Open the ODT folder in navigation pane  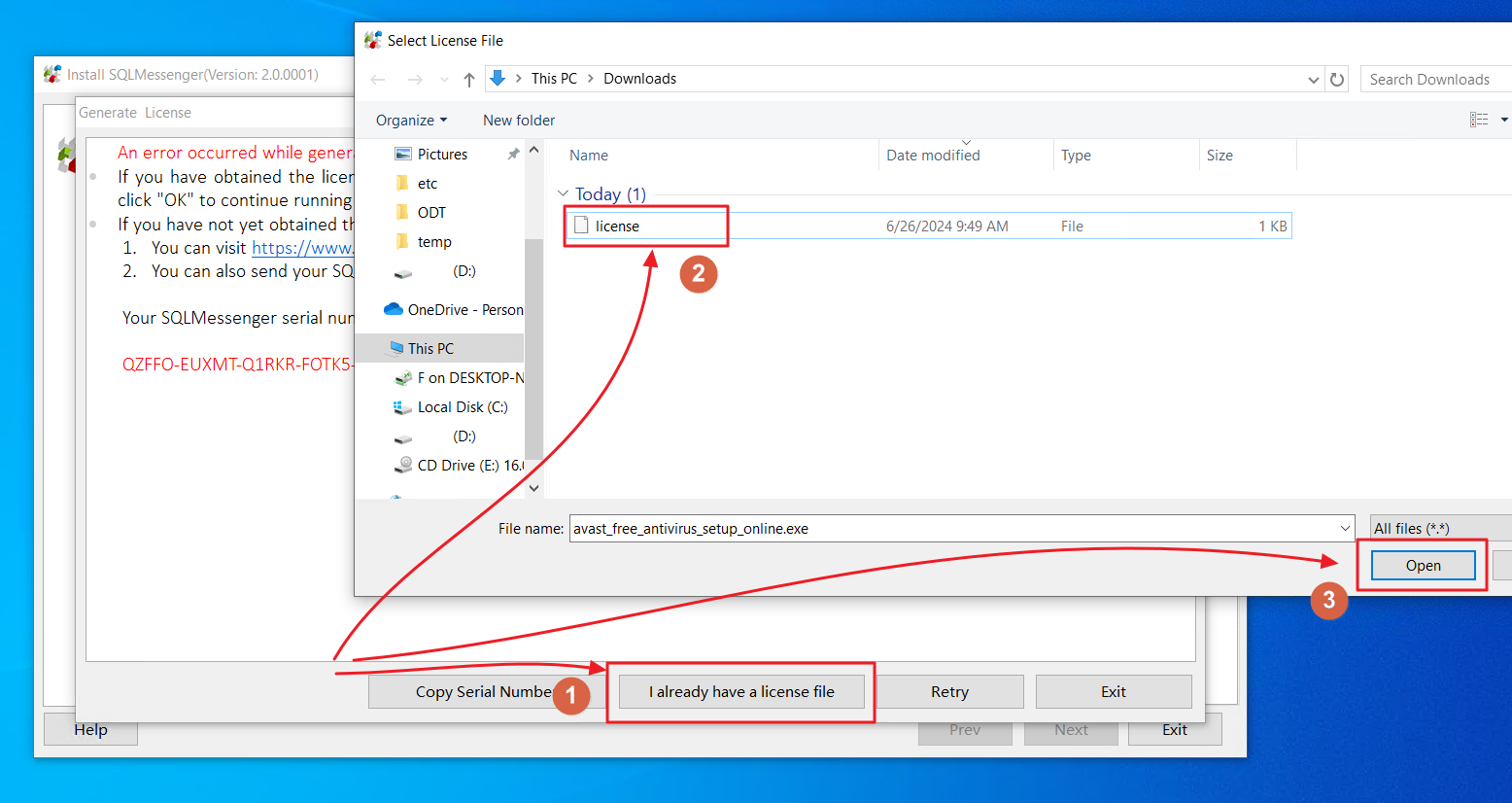point(431,213)
